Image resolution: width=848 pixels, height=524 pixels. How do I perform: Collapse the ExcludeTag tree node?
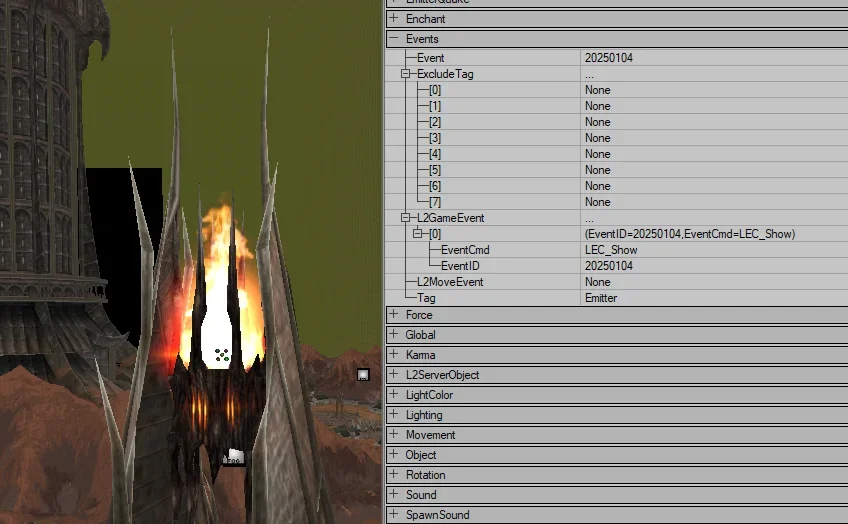click(x=406, y=74)
